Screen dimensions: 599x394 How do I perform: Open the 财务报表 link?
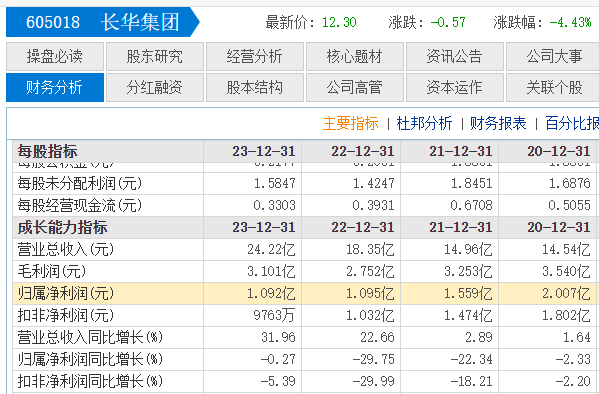click(x=498, y=123)
